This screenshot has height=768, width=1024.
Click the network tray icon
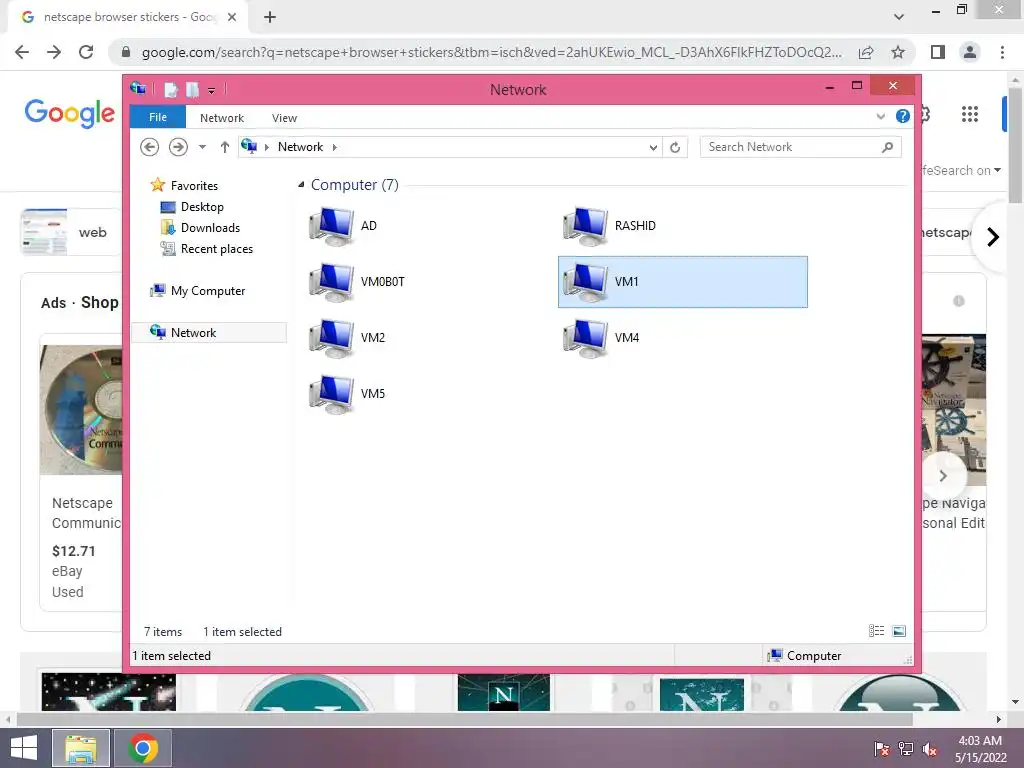coord(906,749)
